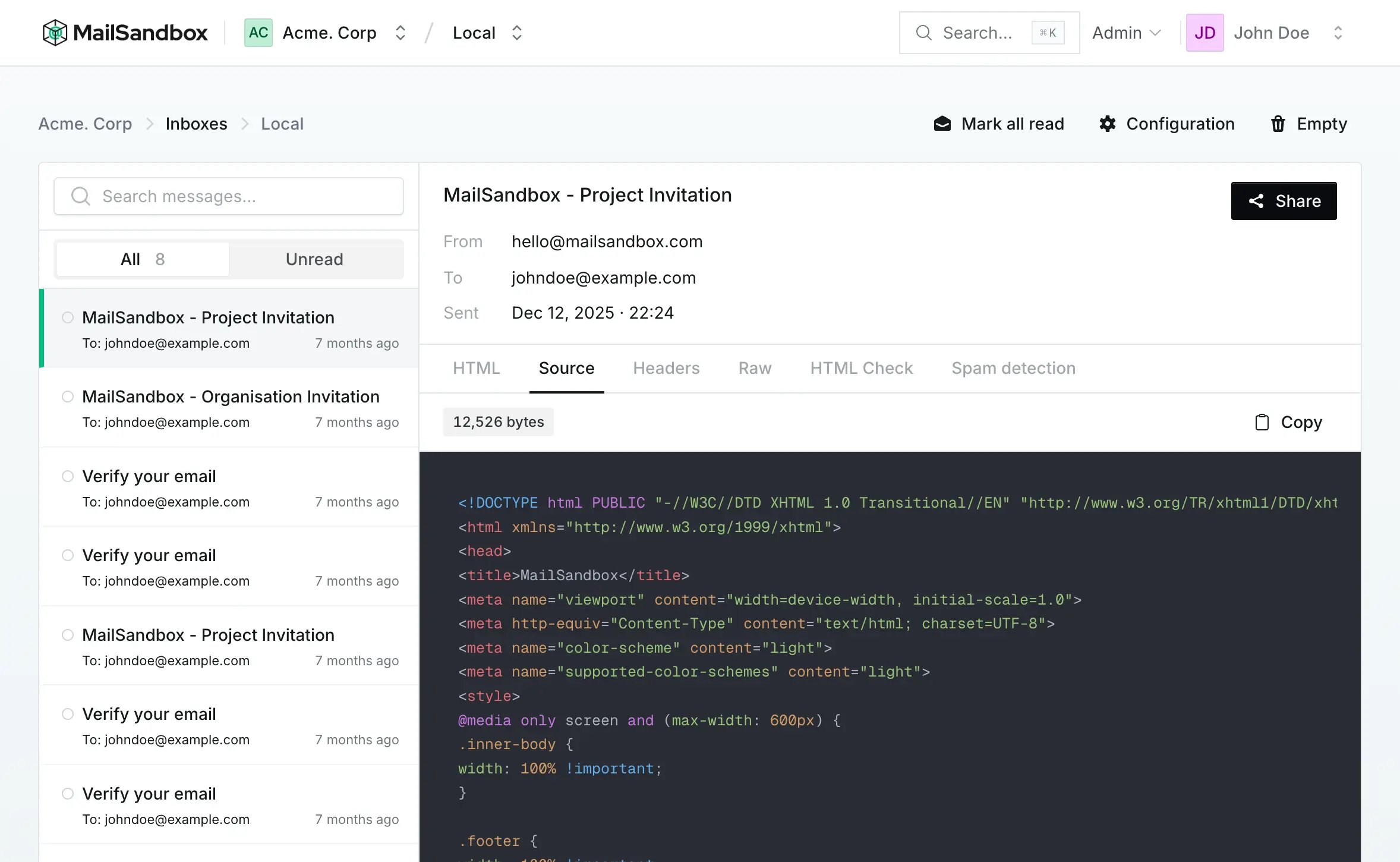
Task: Click the JD user avatar
Action: pos(1204,33)
